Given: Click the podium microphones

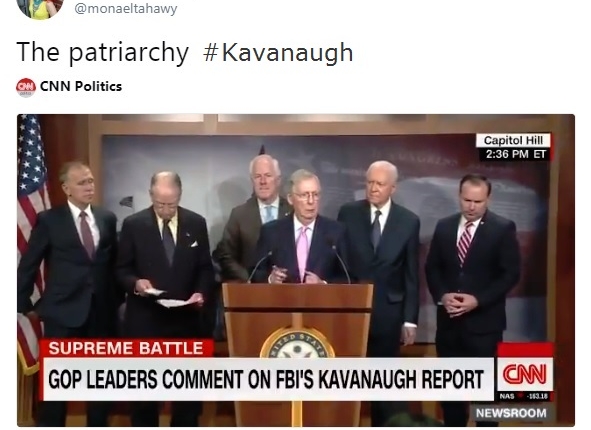Looking at the screenshot, I should [x=300, y=265].
